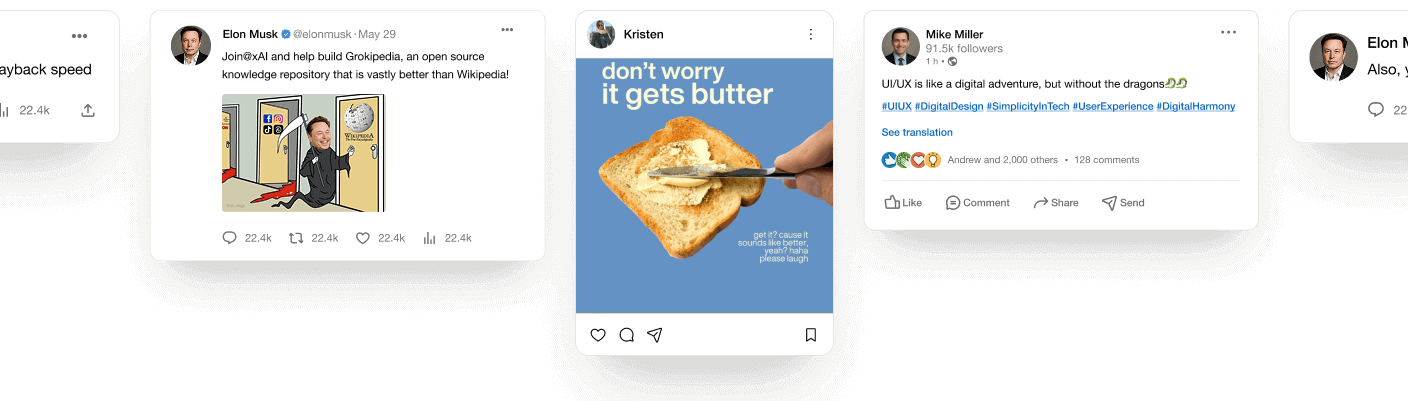This screenshot has width=1408, height=401.
Task: Click the See translation link
Action: tap(917, 132)
